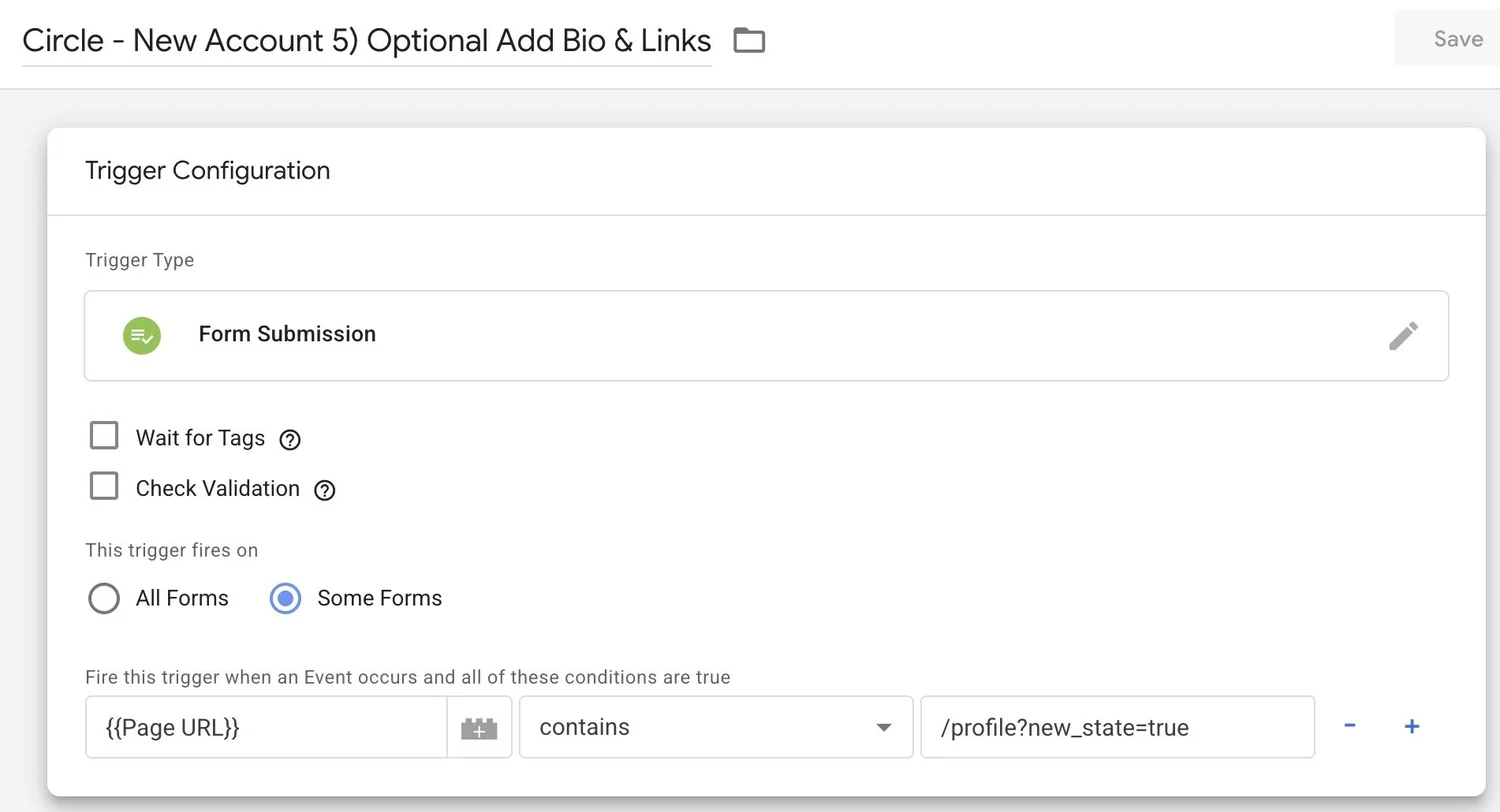
Task: Select the All Forms radio button
Action: 104,599
